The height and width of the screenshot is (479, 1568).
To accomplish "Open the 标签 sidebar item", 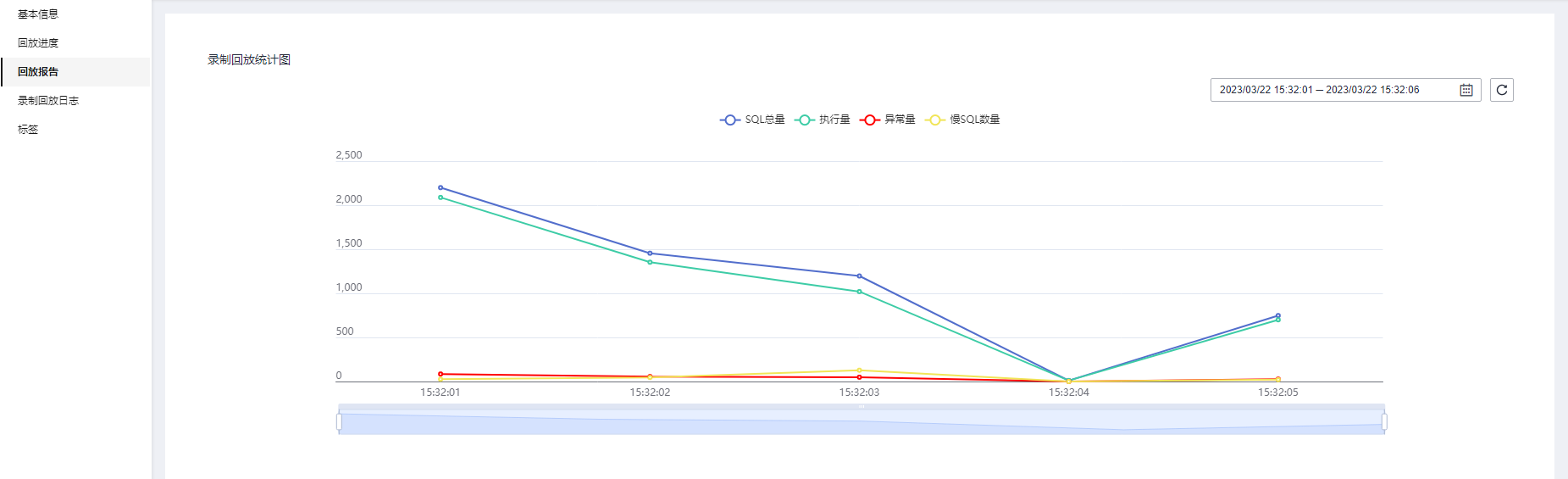I will tap(28, 130).
